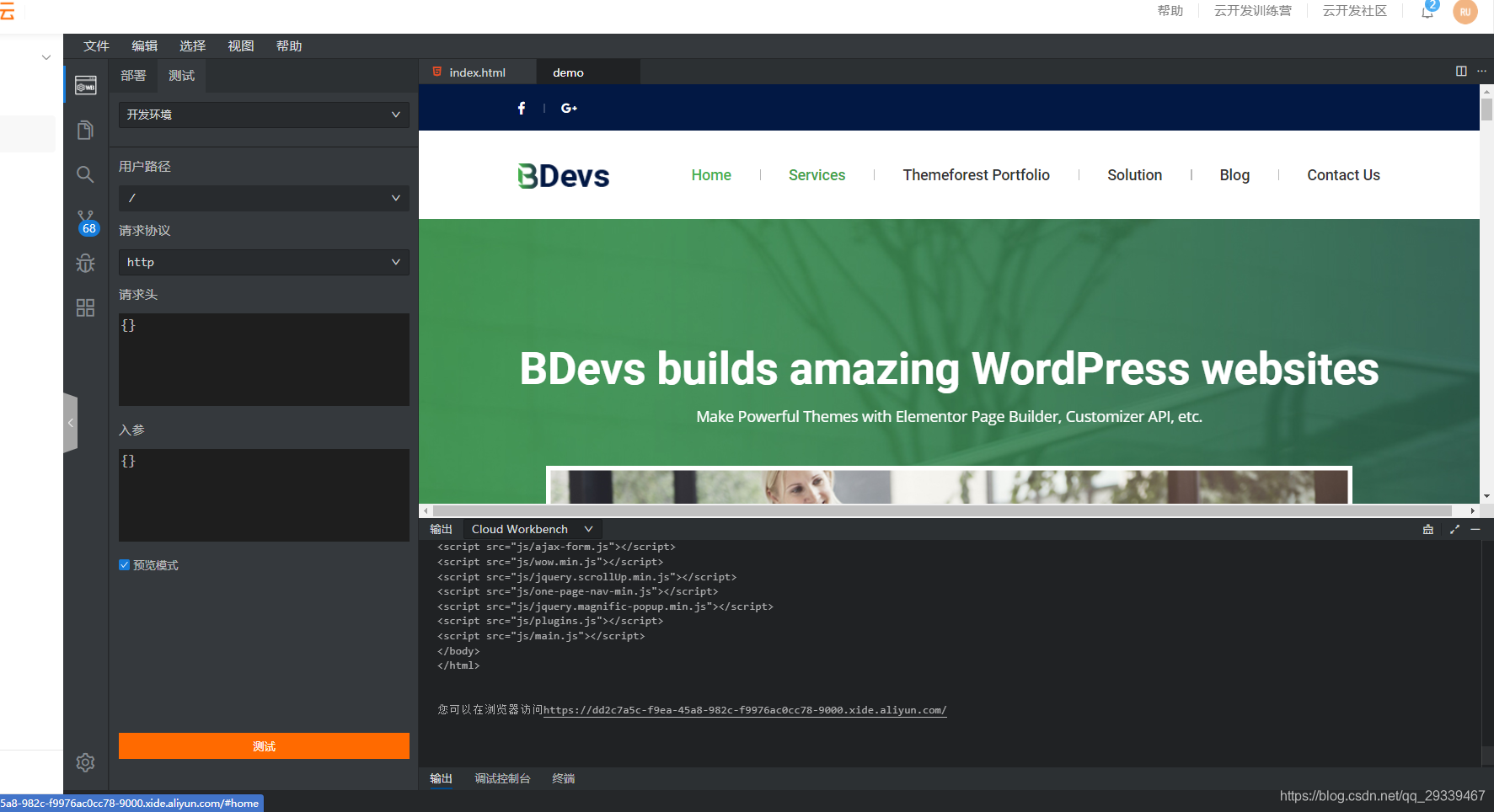The height and width of the screenshot is (812, 1494).
Task: Switch to the index.html editor tab
Action: 478,72
